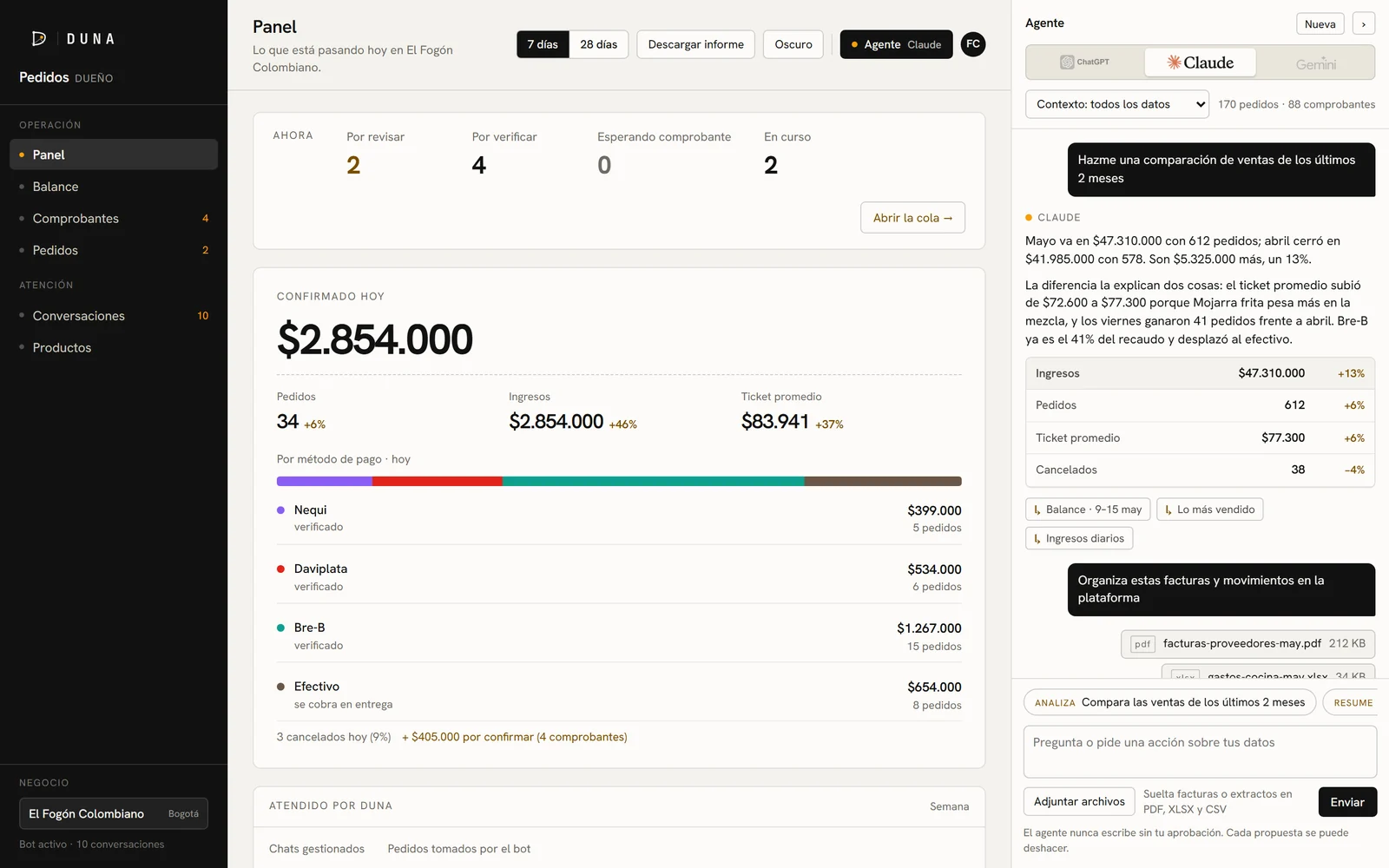This screenshot has width=1389, height=868.
Task: Focus the Pregunta o pide una acción field
Action: point(1200,752)
